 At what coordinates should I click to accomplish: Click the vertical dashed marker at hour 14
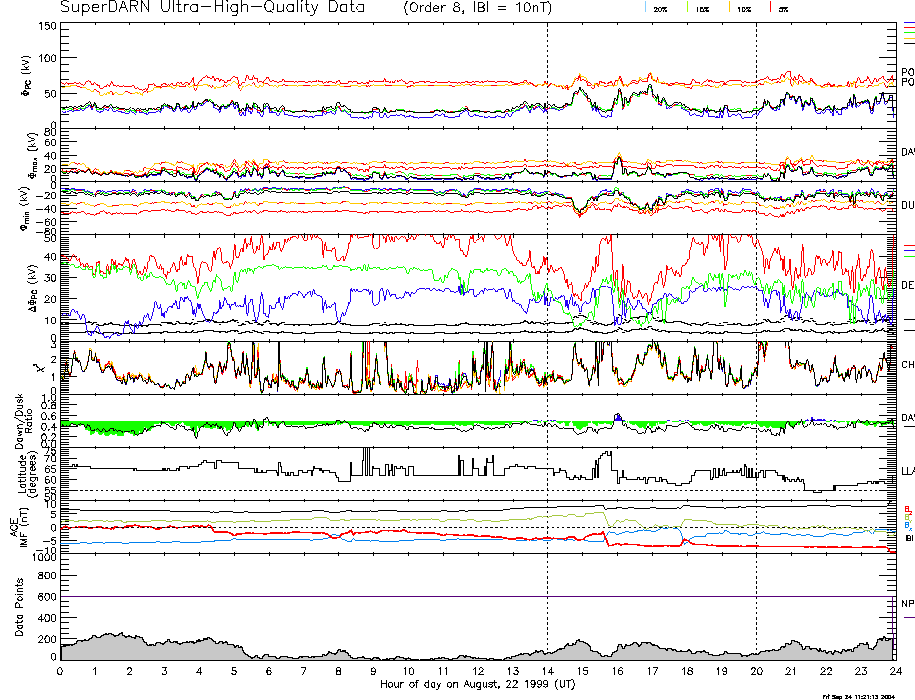[x=547, y=300]
